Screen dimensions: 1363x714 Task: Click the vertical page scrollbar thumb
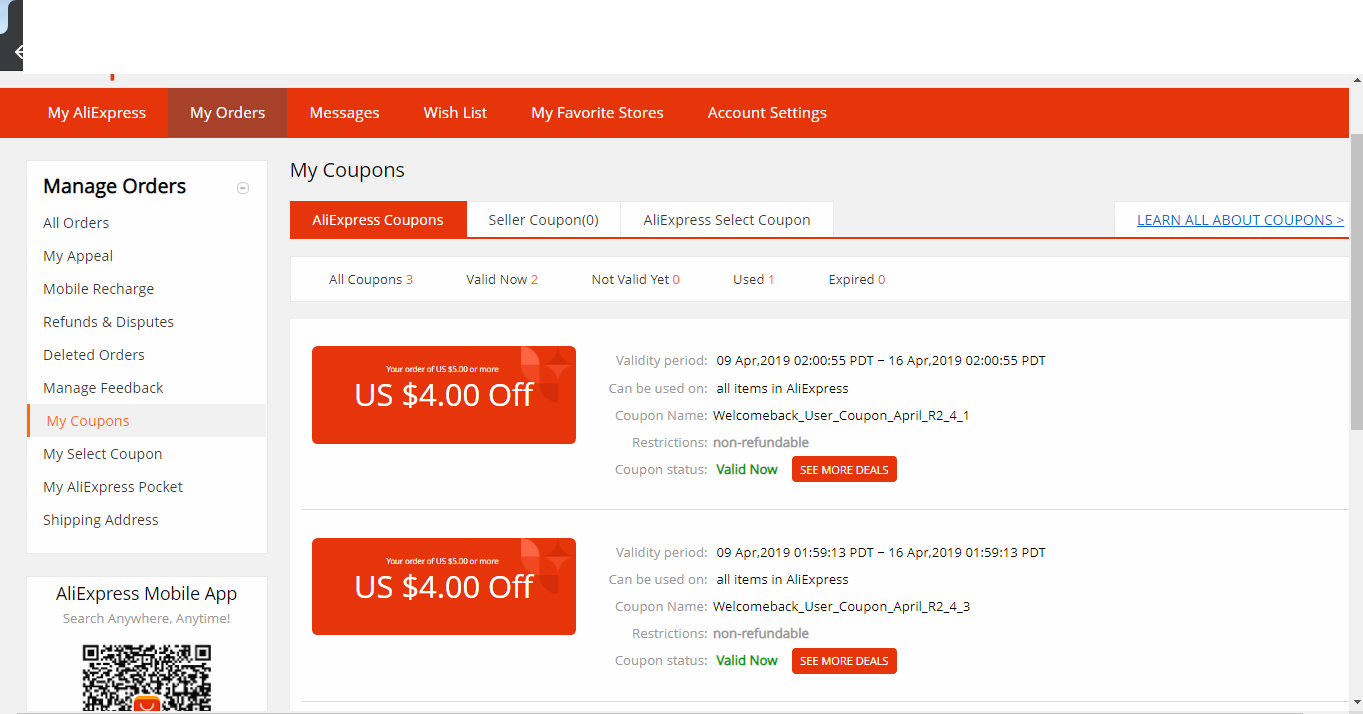[x=1356, y=282]
